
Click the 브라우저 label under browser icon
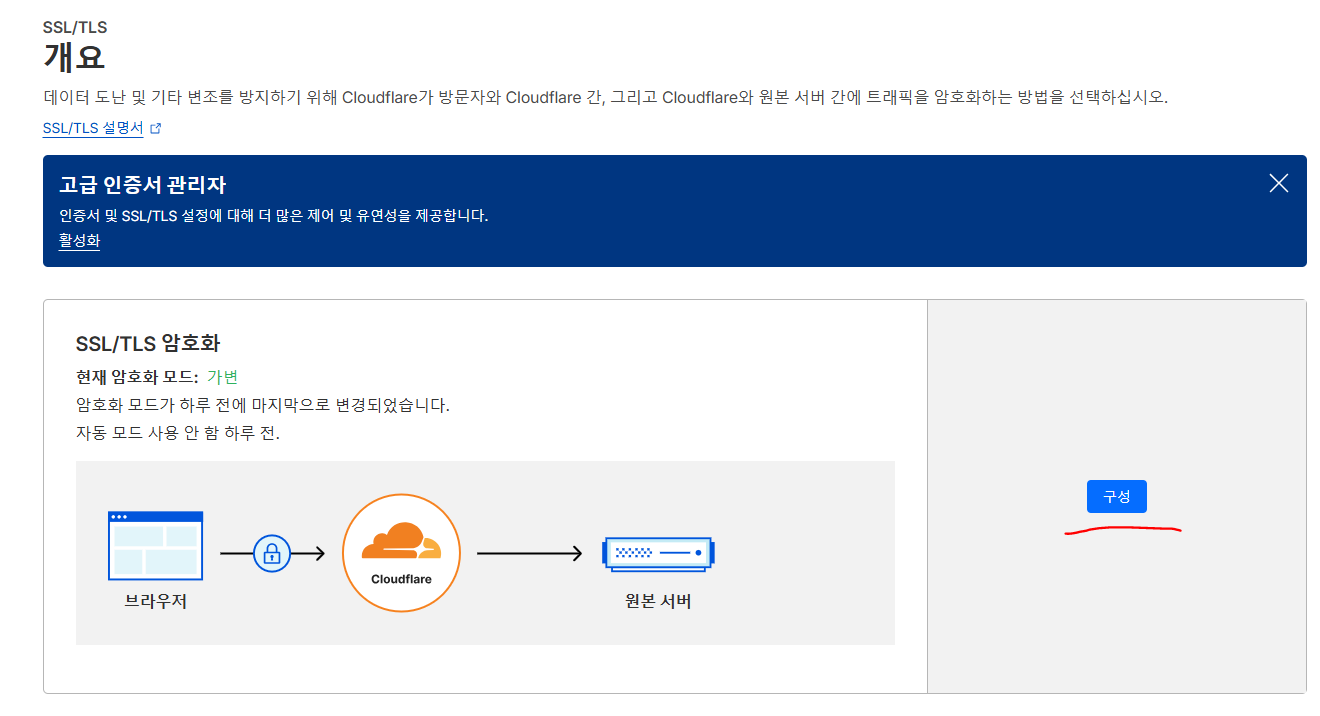pyautogui.click(x=155, y=602)
